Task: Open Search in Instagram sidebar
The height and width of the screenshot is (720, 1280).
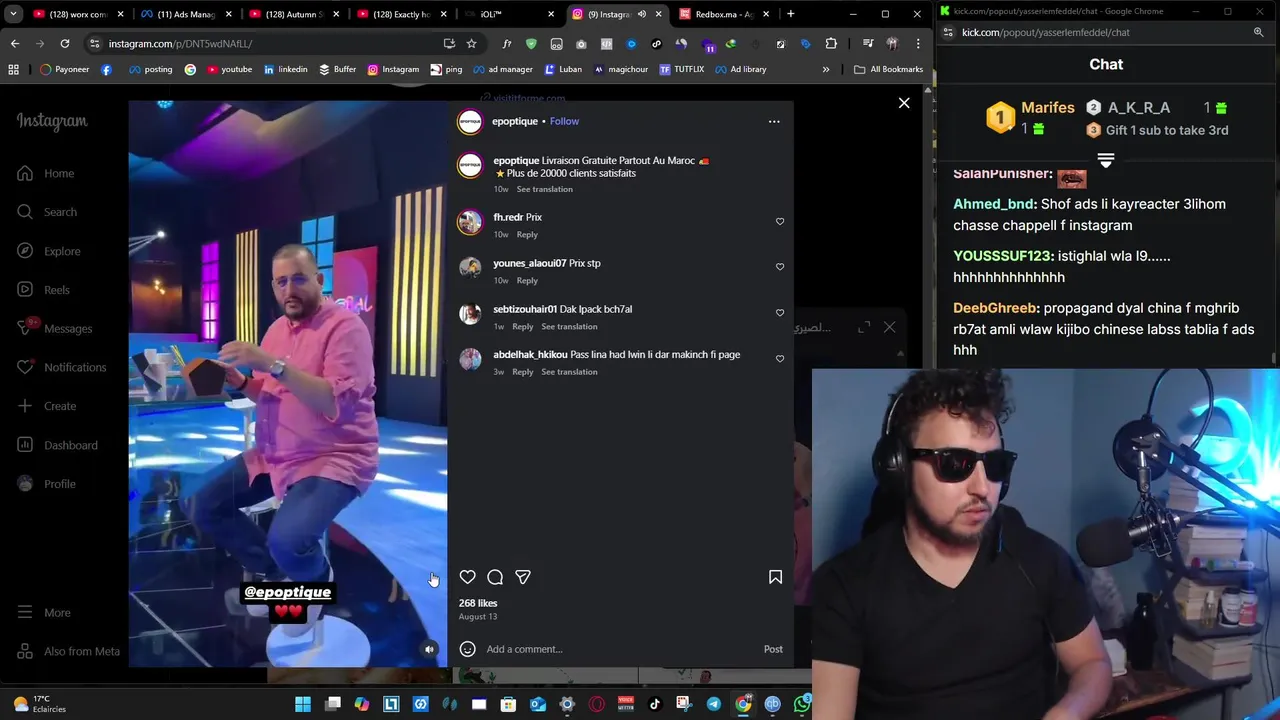Action: [47, 212]
